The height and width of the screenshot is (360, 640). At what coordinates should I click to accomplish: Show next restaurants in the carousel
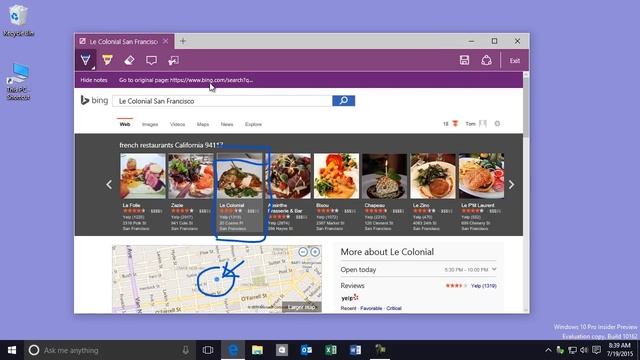[x=511, y=184]
